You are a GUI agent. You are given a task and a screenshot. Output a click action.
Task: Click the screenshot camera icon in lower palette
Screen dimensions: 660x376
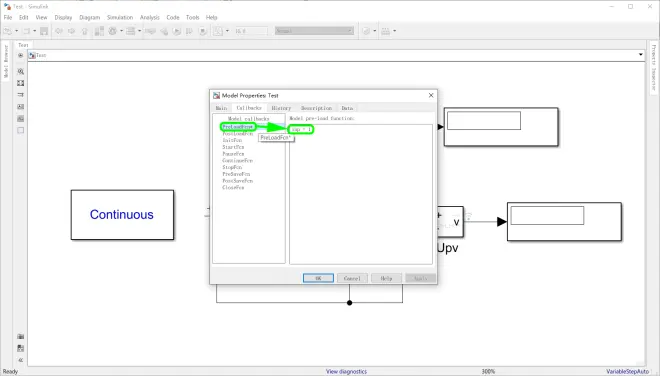(x=20, y=336)
